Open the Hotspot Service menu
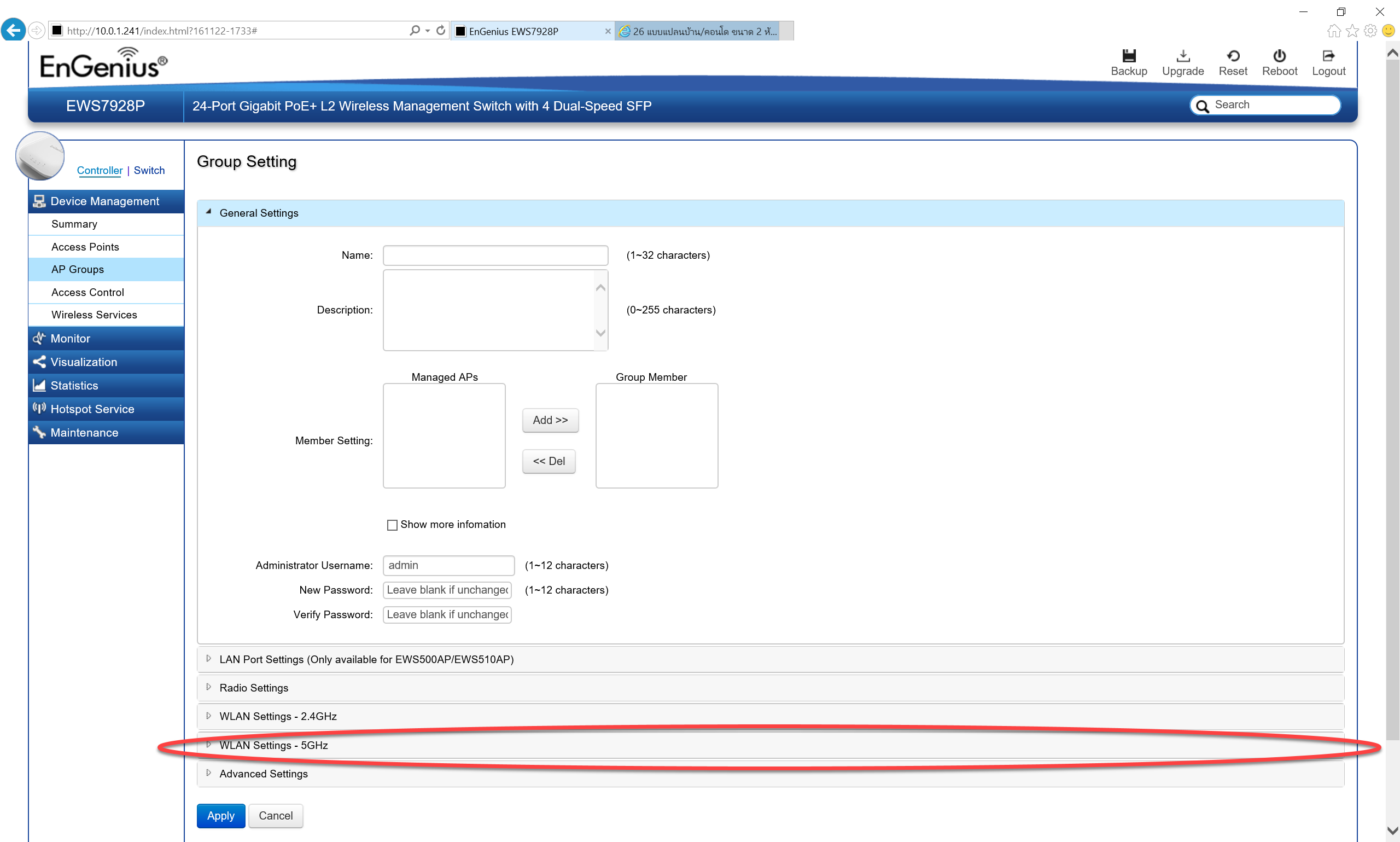 tap(106, 409)
